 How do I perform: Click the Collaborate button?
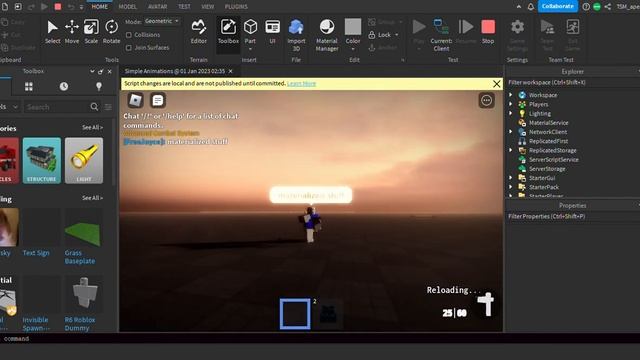tap(558, 6)
